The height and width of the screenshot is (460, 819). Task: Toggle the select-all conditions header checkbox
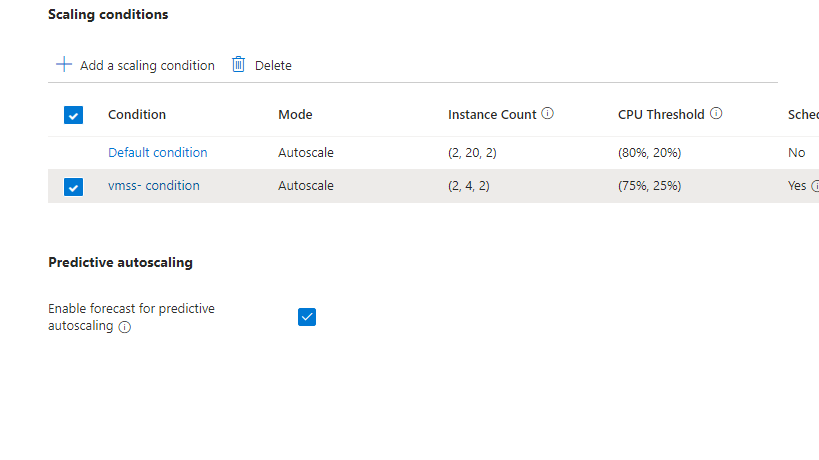tap(73, 115)
